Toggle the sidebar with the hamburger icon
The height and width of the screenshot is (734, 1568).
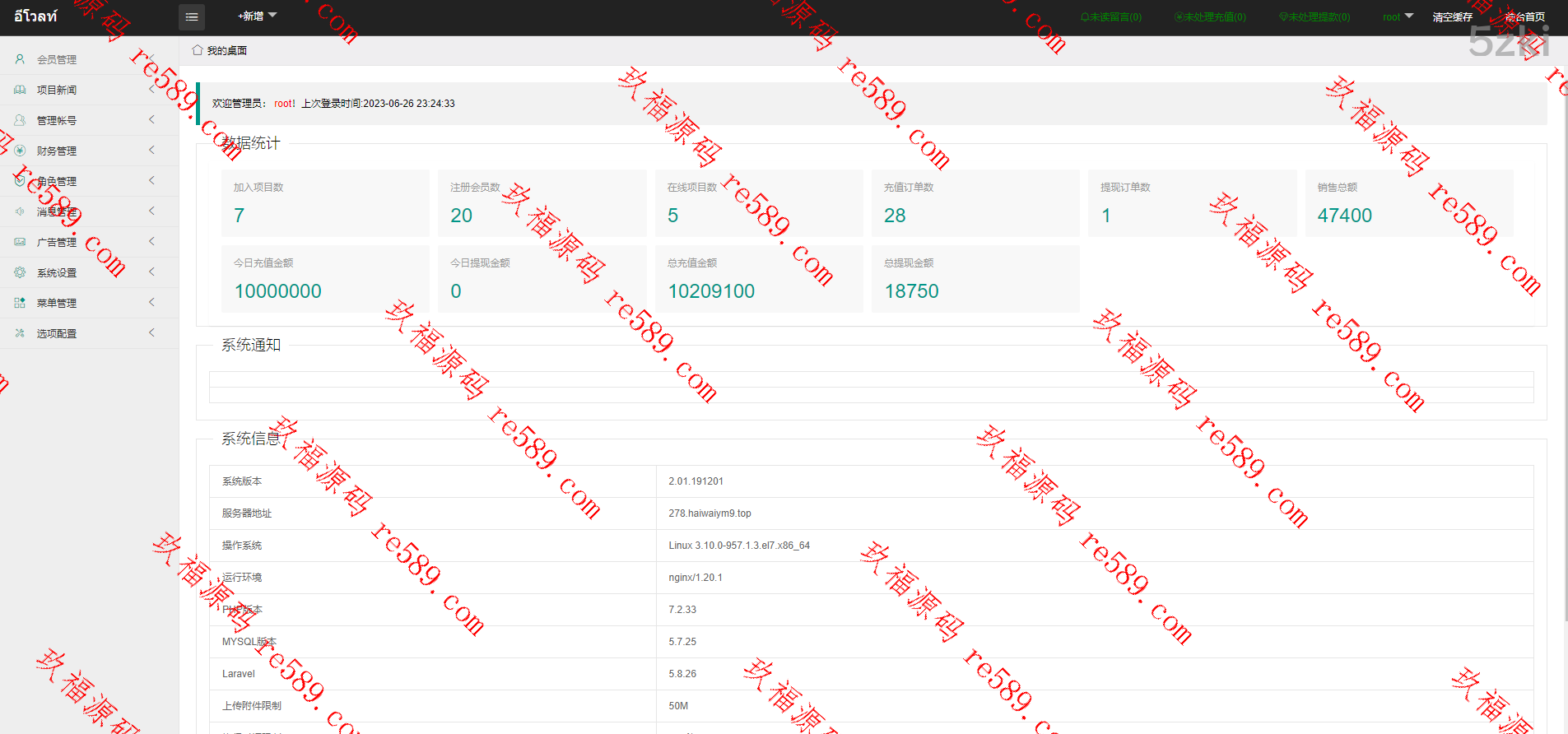click(x=192, y=17)
